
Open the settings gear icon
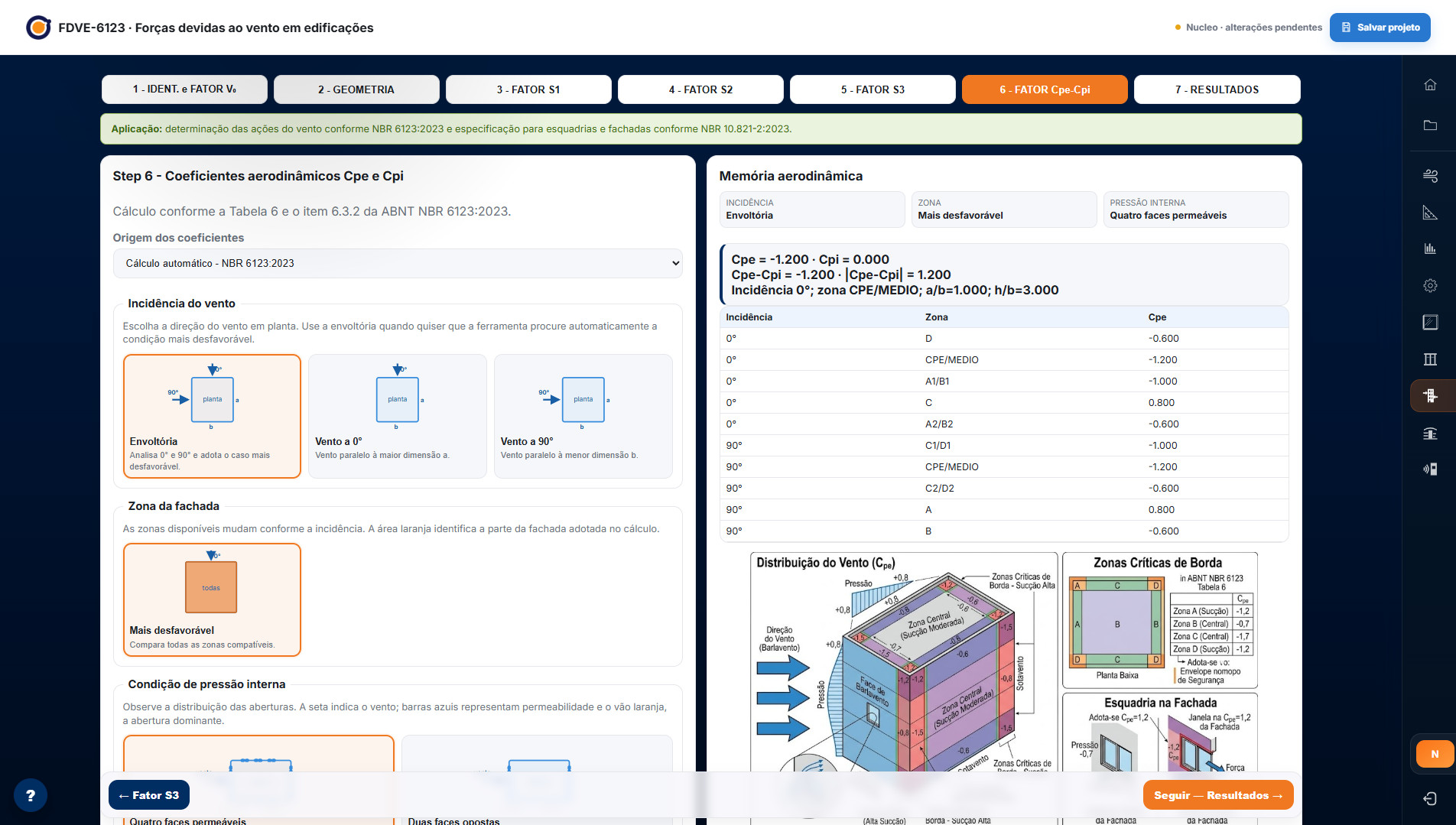(x=1430, y=286)
